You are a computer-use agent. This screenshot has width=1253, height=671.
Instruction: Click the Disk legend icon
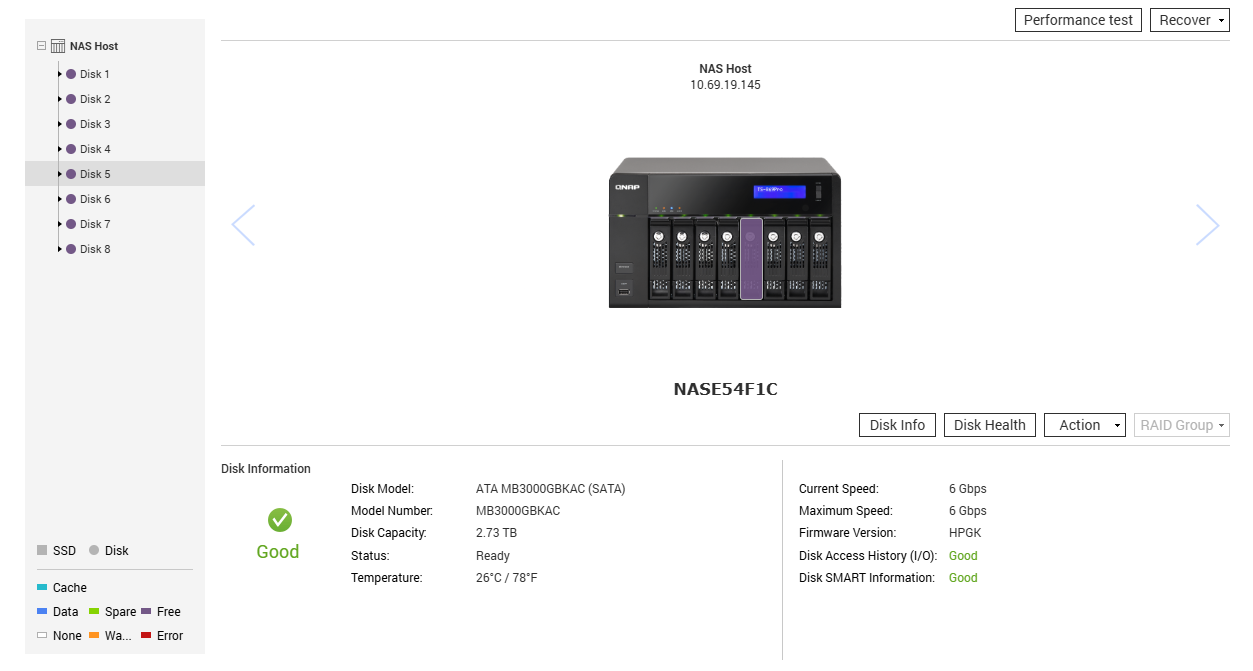click(94, 550)
